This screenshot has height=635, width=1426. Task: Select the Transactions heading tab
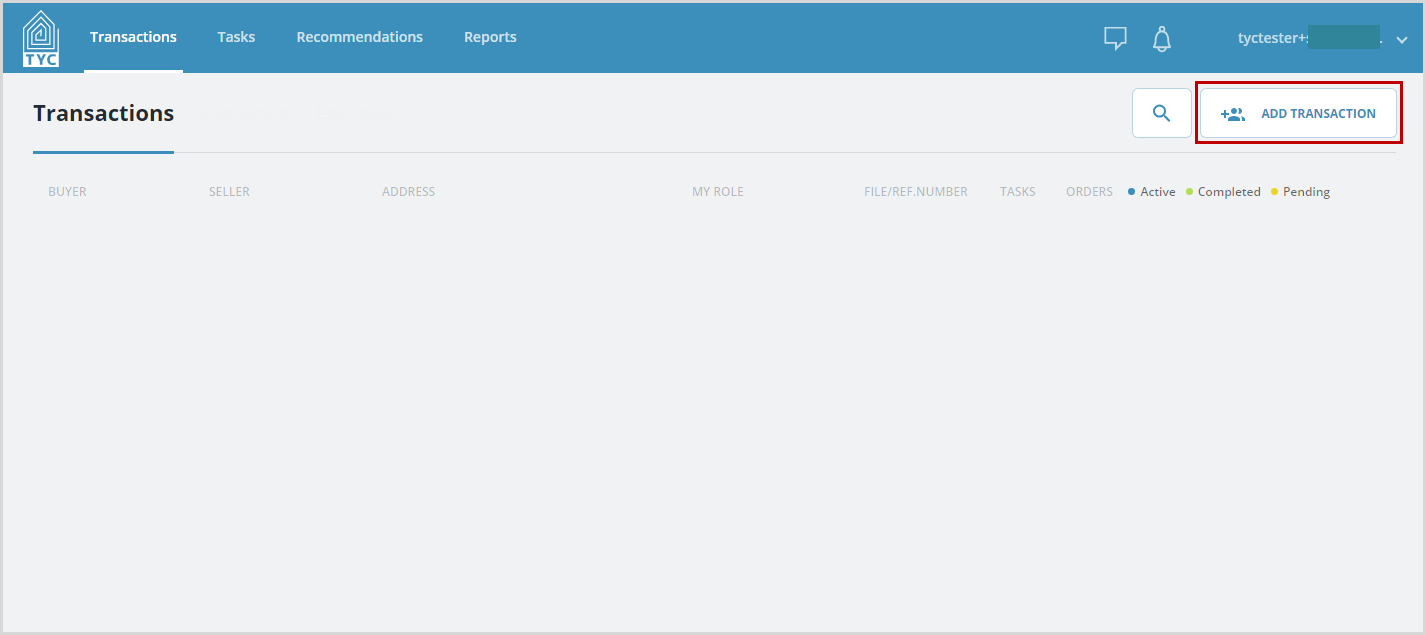pyautogui.click(x=103, y=114)
